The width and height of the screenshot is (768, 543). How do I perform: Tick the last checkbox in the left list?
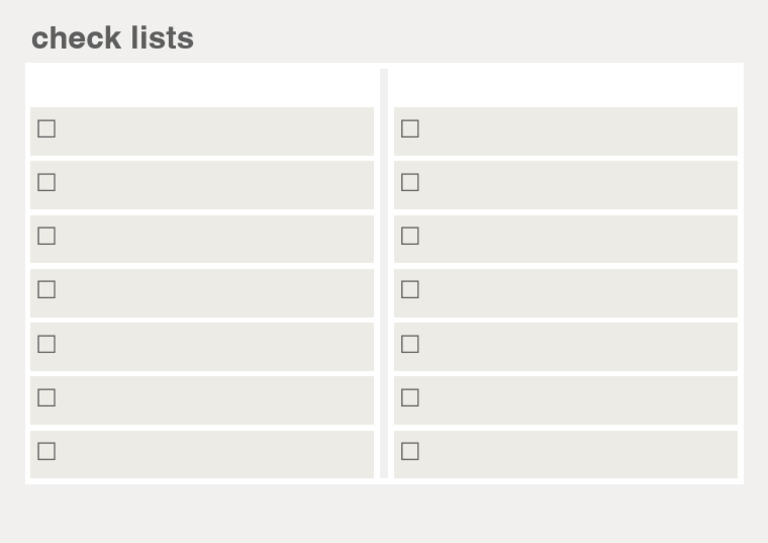tap(46, 451)
